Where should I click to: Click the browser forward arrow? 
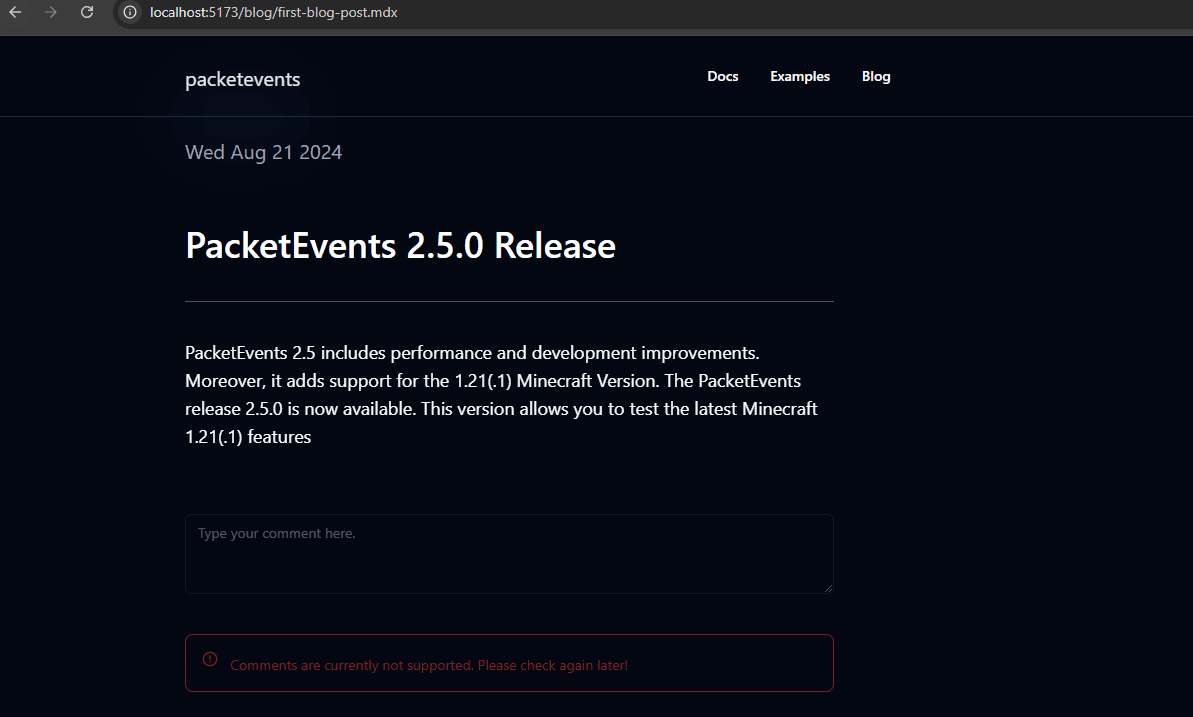point(50,12)
